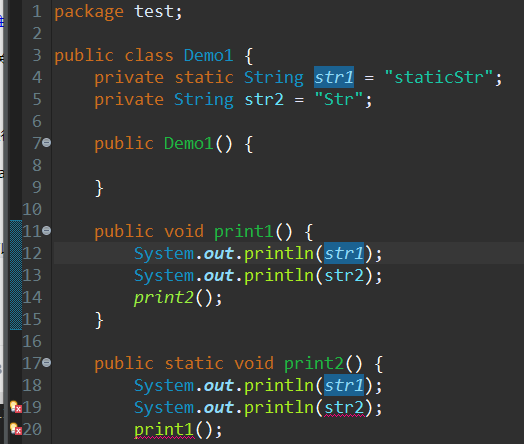Click System on line 12
Image resolution: width=524 pixels, height=444 pixels.
(164, 253)
